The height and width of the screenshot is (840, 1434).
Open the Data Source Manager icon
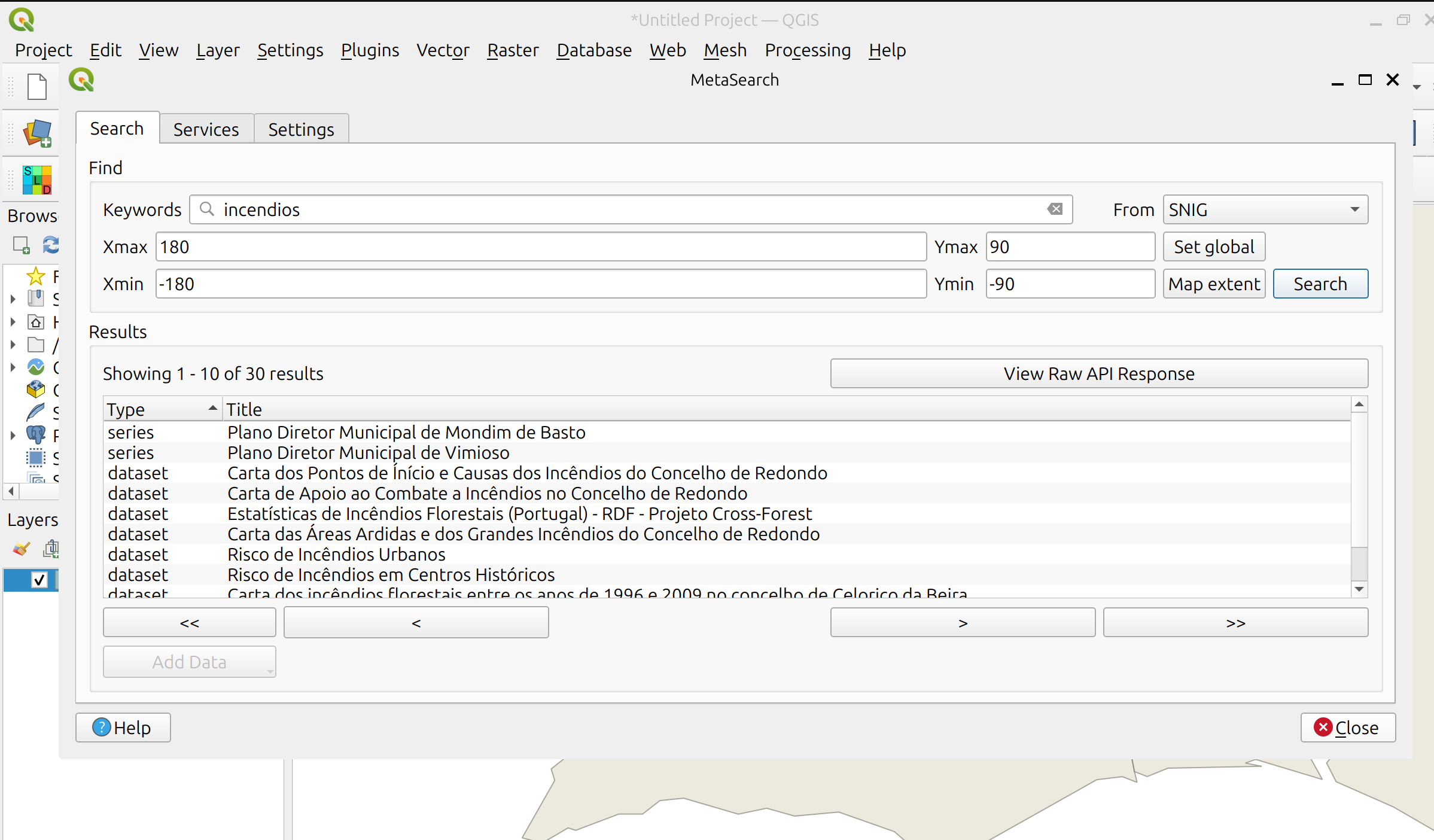[x=37, y=133]
